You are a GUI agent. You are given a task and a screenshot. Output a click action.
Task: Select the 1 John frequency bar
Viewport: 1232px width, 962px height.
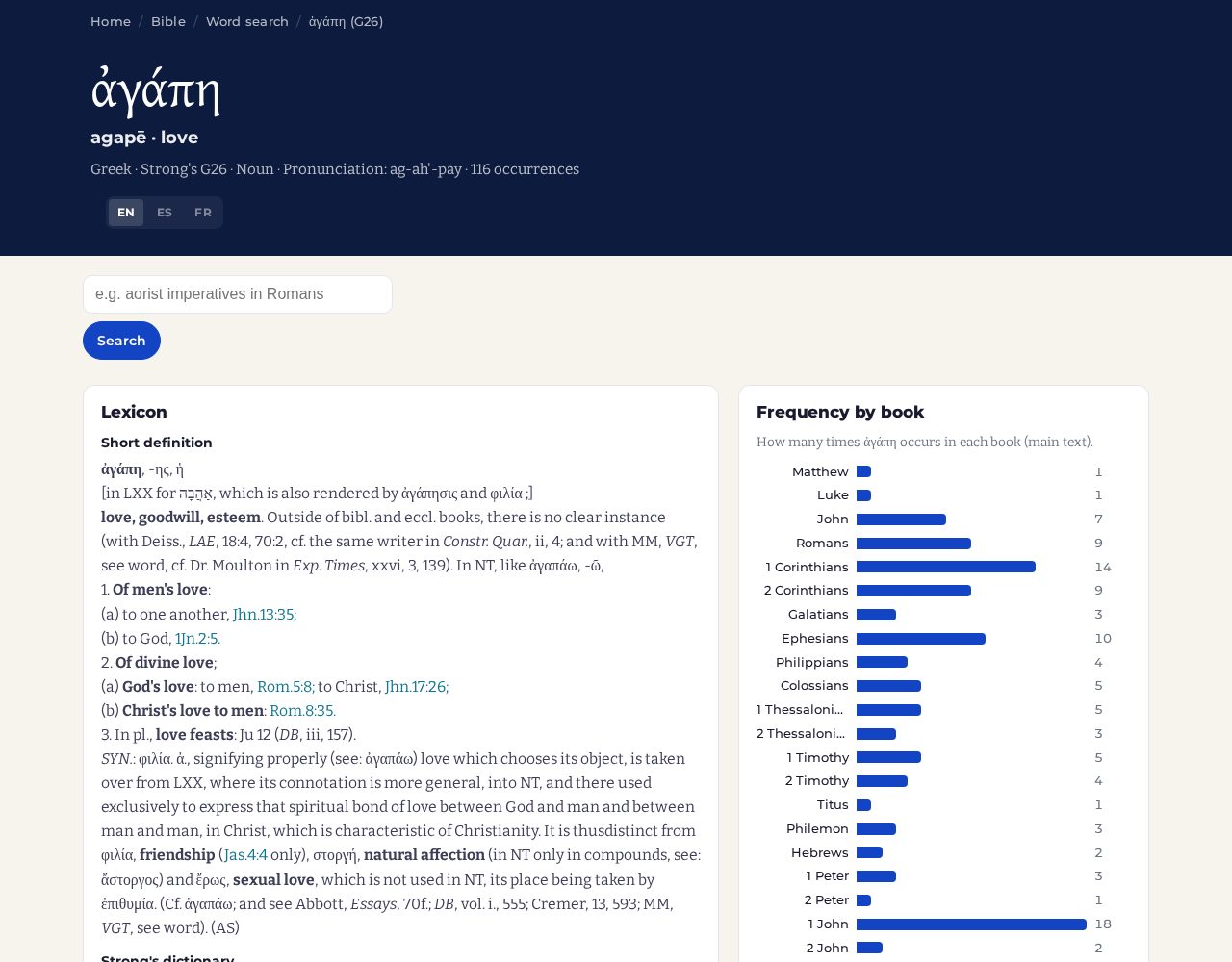pyautogui.click(x=971, y=924)
